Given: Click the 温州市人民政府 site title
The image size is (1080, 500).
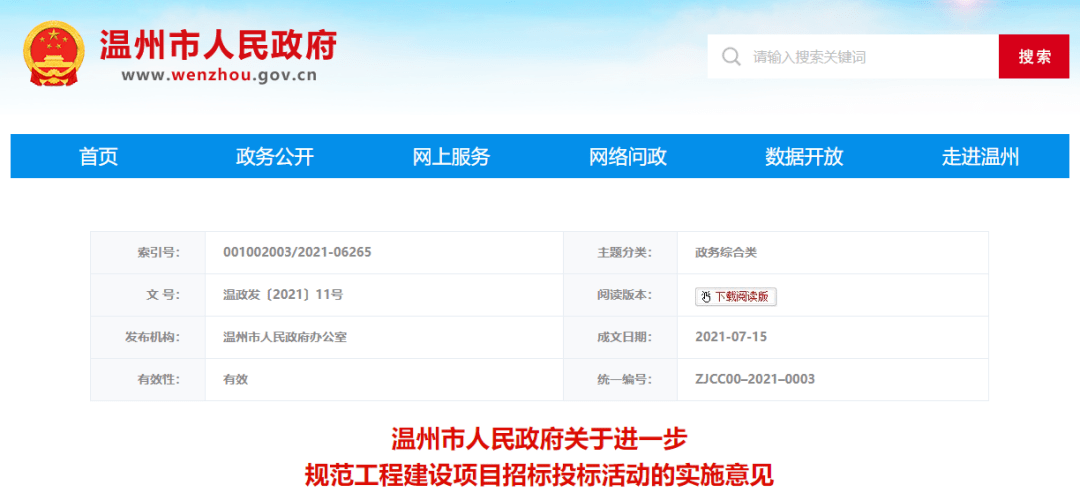Looking at the screenshot, I should (218, 43).
